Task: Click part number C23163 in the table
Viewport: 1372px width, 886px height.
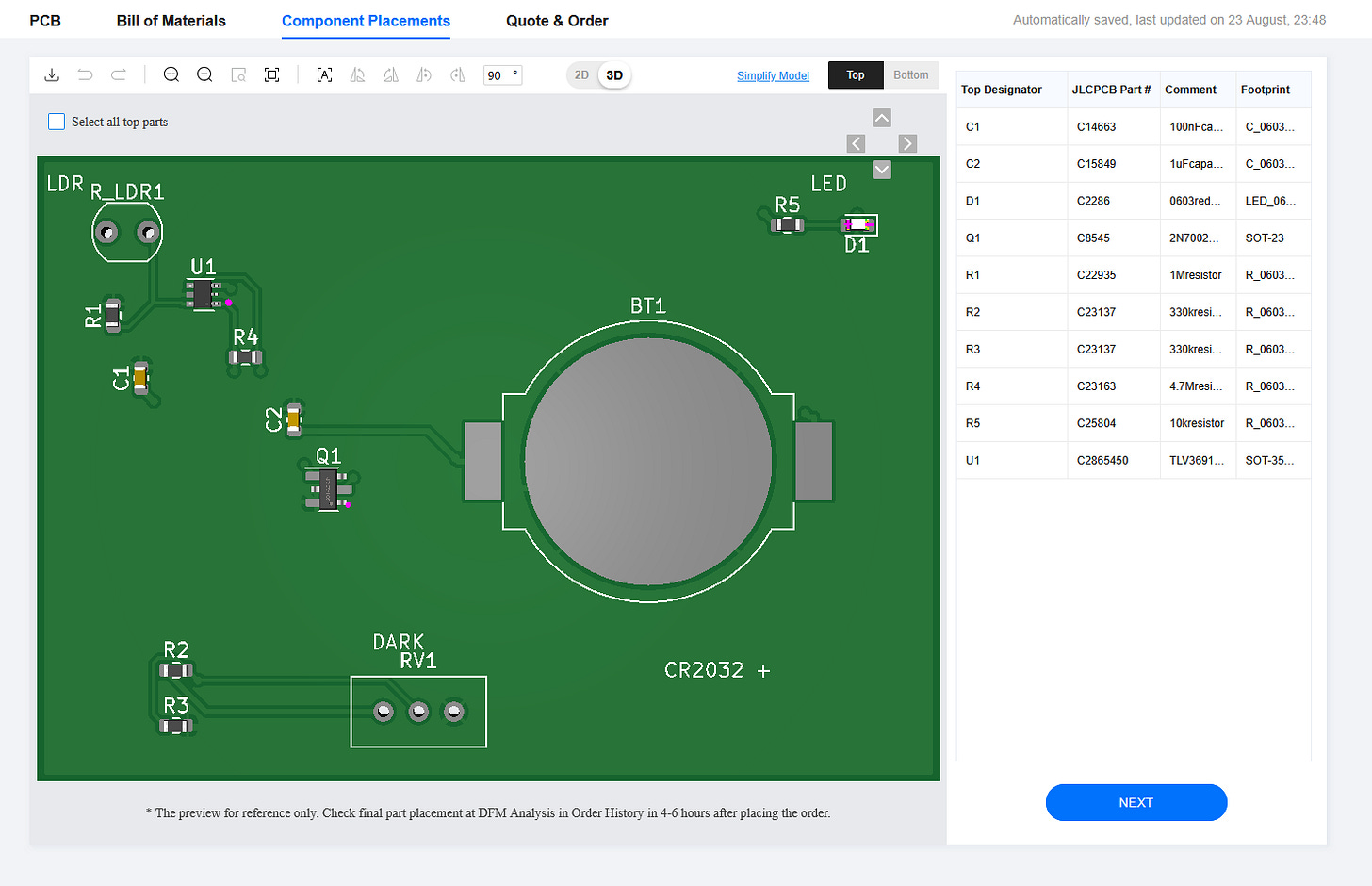Action: (x=1097, y=386)
